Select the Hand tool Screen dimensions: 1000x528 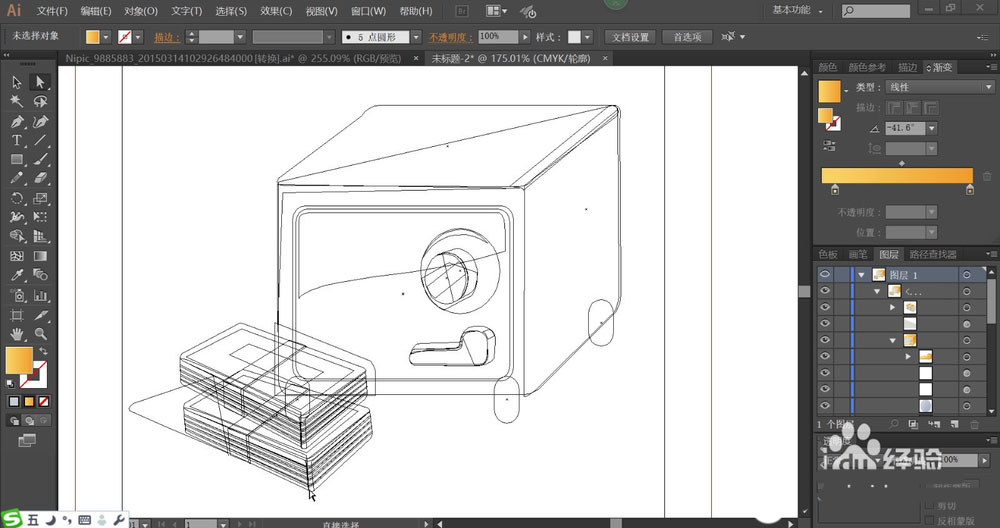click(17, 333)
